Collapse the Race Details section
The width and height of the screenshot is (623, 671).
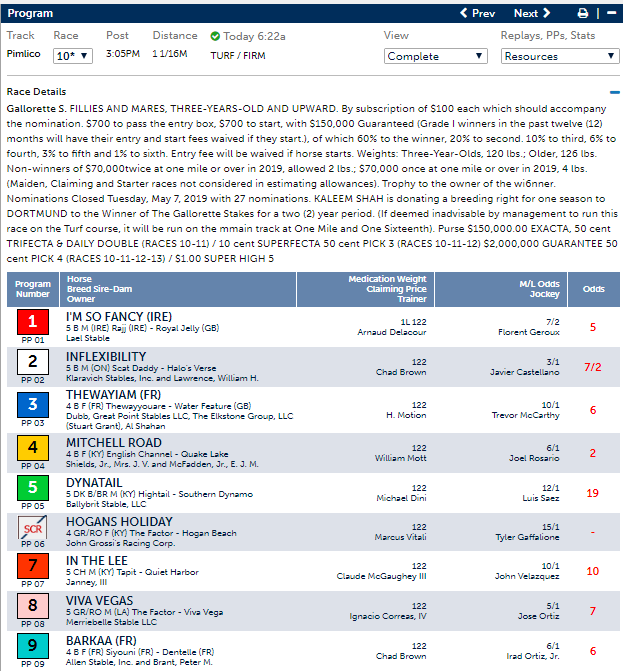[x=614, y=92]
